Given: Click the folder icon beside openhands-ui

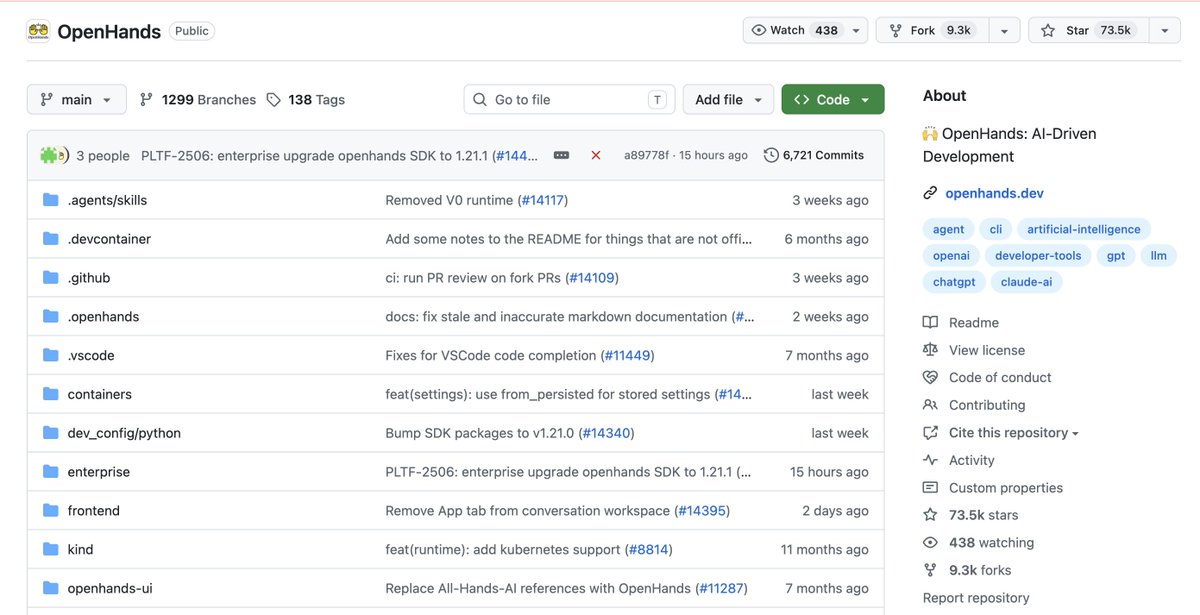Looking at the screenshot, I should 51,588.
